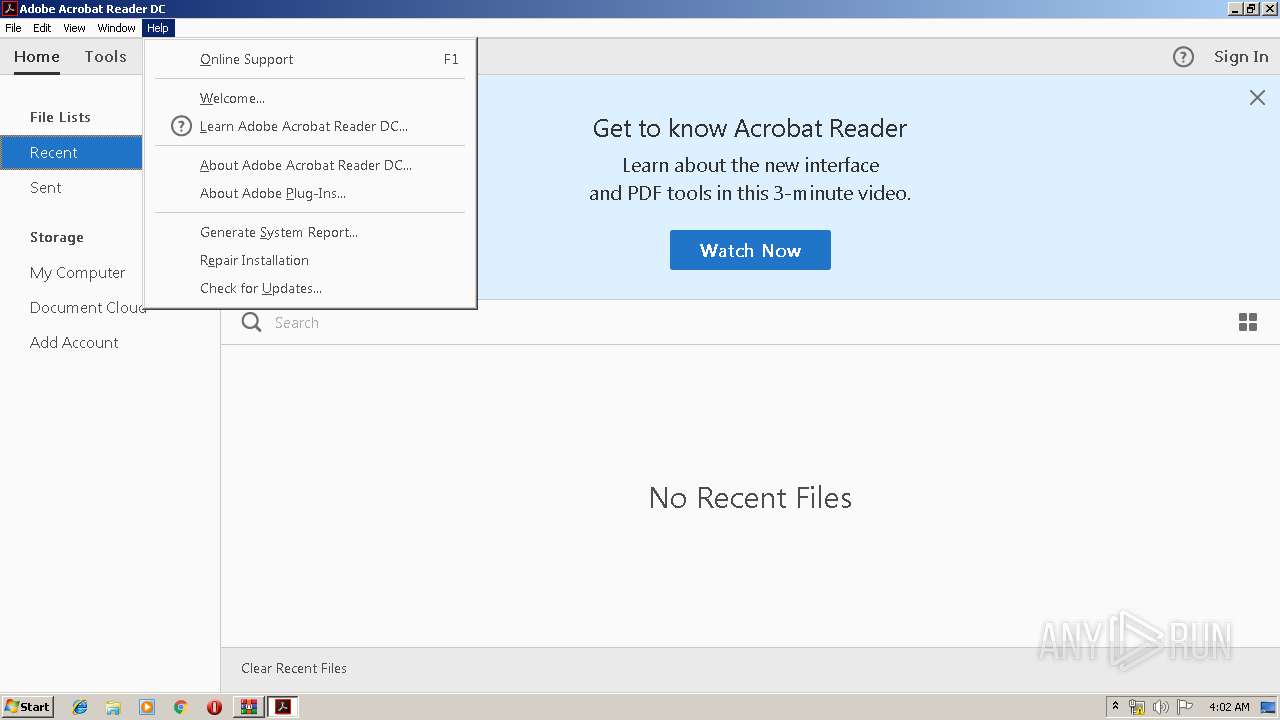Select Learn Adobe Acrobat Reader DC... menu item
Screen dimensions: 1280x720
pos(310,126)
